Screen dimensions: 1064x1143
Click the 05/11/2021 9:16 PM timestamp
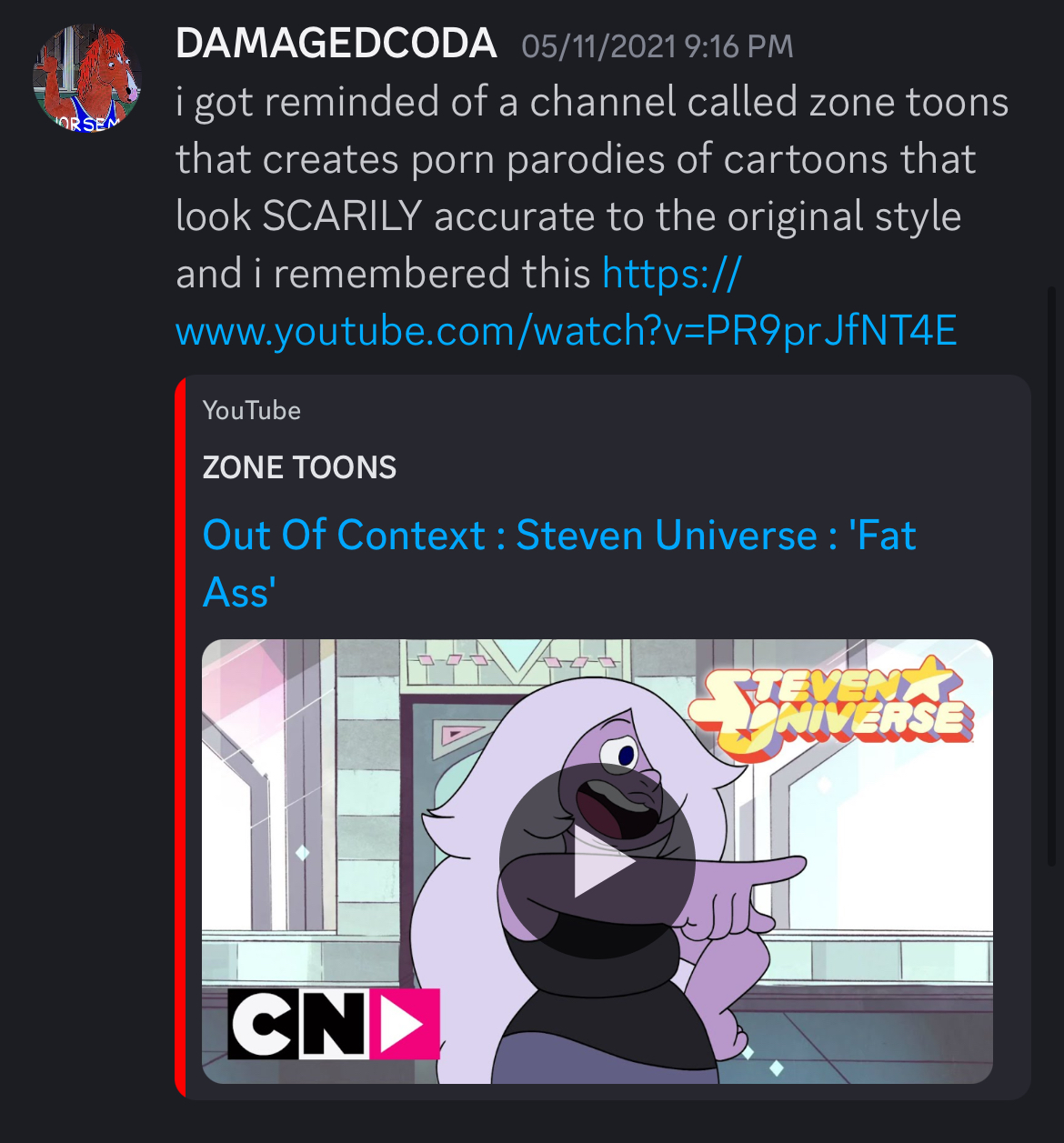[657, 46]
